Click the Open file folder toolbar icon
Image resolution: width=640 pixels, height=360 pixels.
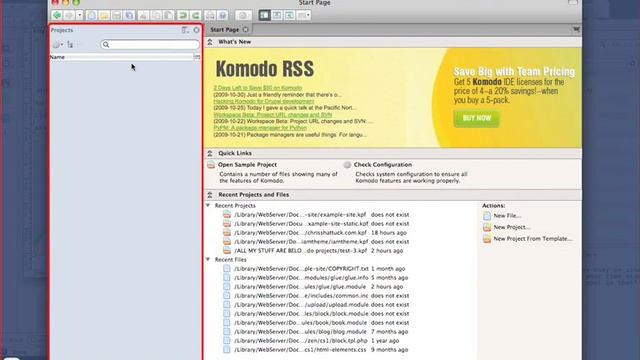click(x=104, y=16)
